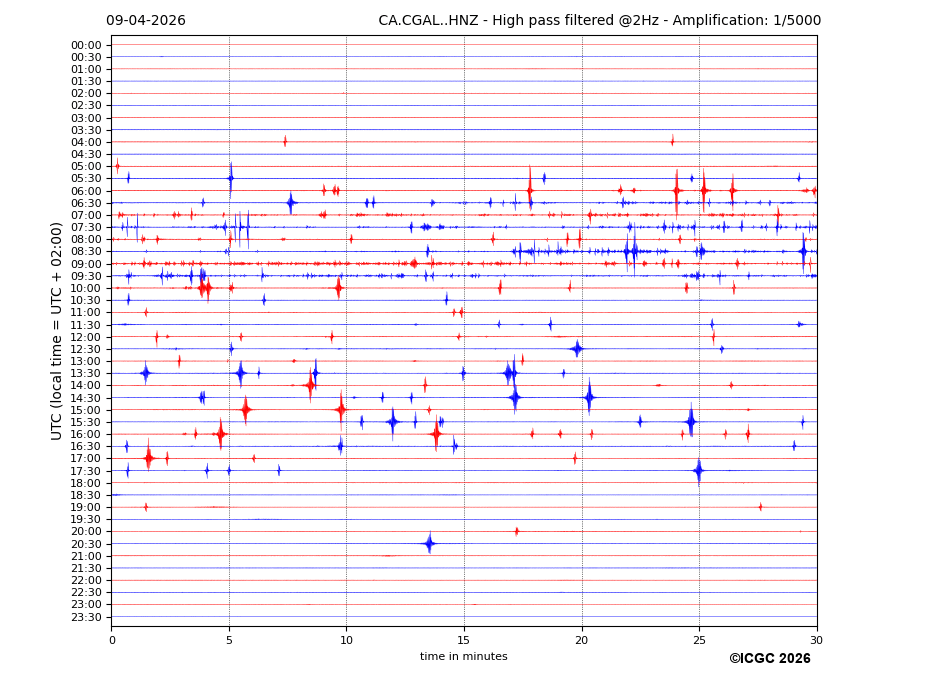
Task: Click the red event on the 20:00 trace
Action: pos(517,531)
